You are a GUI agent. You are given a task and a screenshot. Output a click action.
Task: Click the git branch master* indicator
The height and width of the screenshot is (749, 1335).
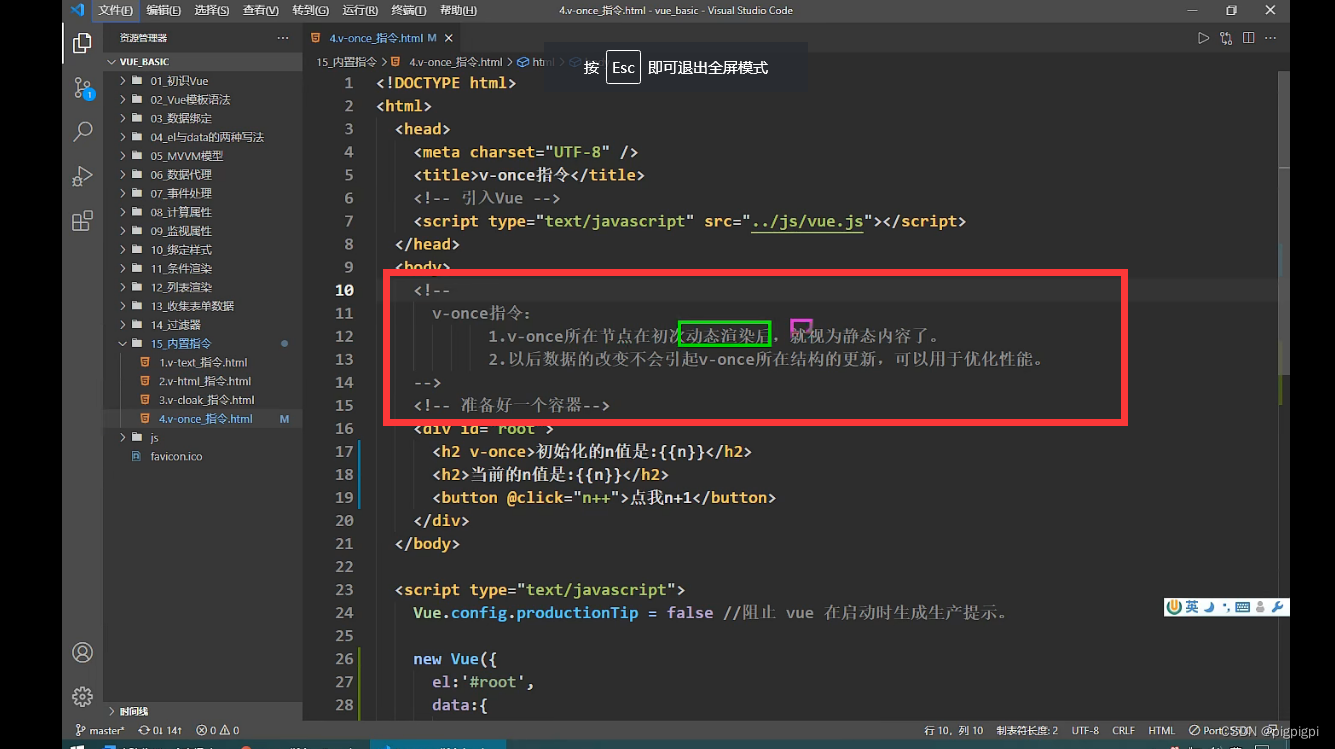[x=100, y=730]
